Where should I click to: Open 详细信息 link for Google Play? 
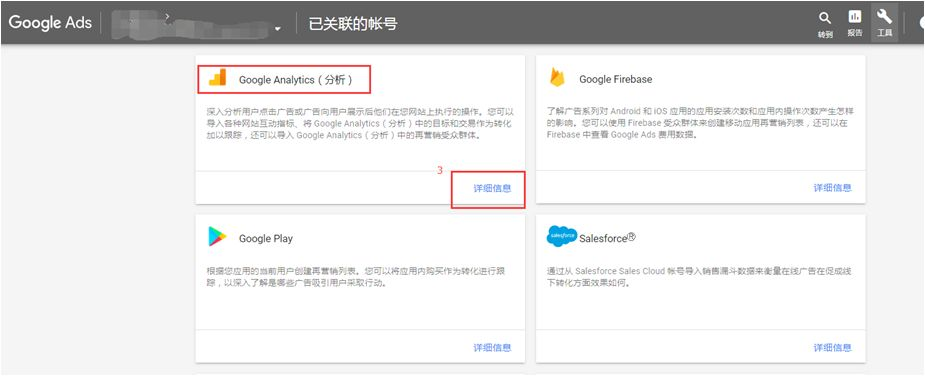tap(492, 348)
